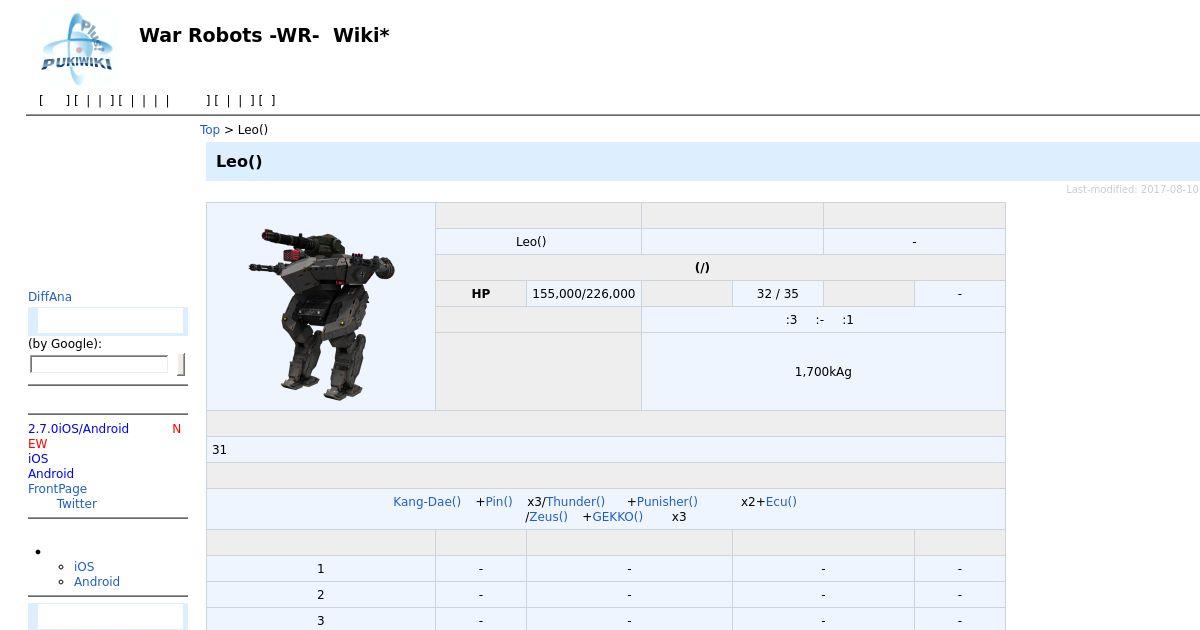
Task: Focus the Google search input field
Action: point(99,364)
